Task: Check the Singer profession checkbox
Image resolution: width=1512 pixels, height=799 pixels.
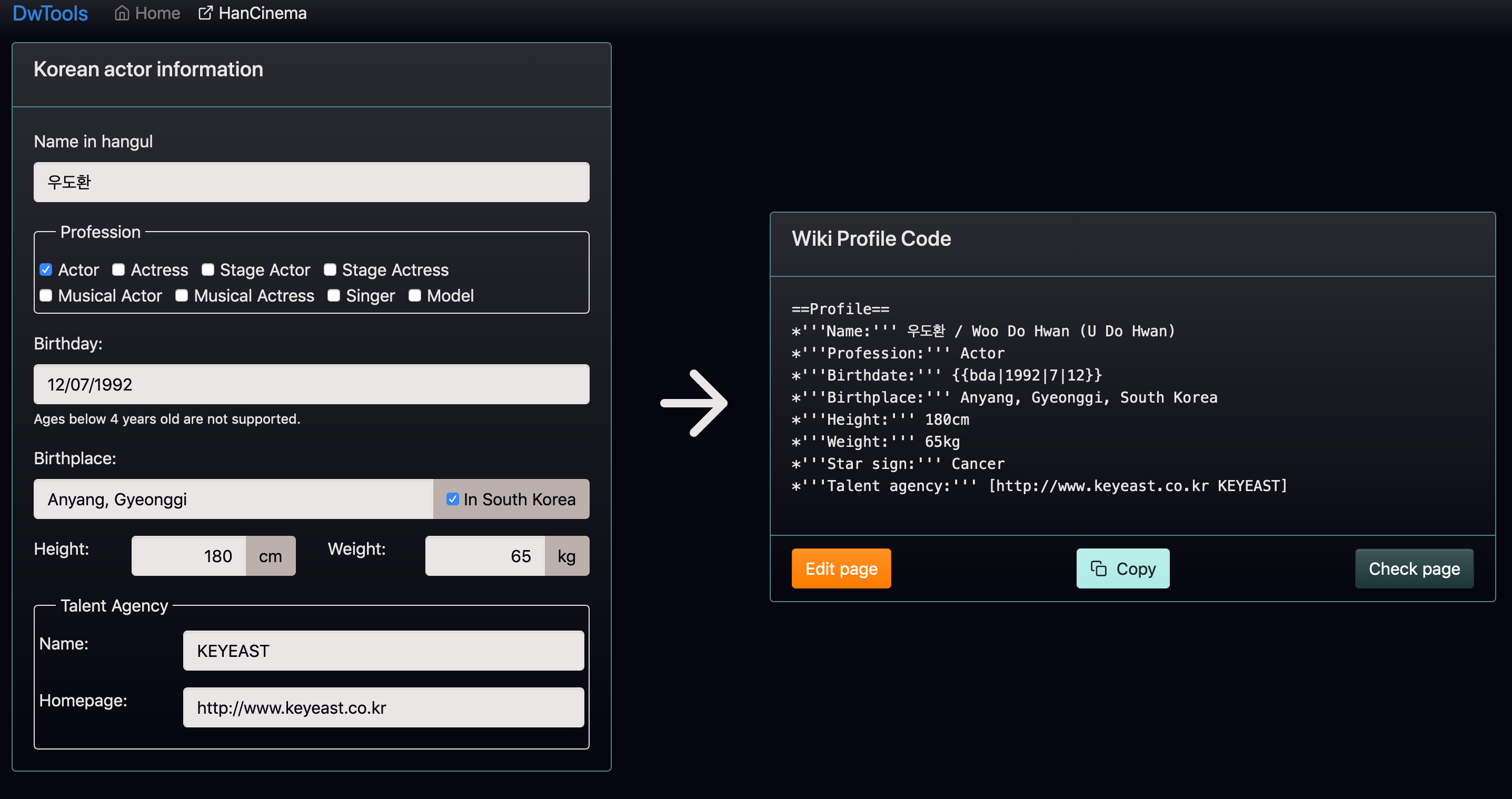Action: coord(334,295)
